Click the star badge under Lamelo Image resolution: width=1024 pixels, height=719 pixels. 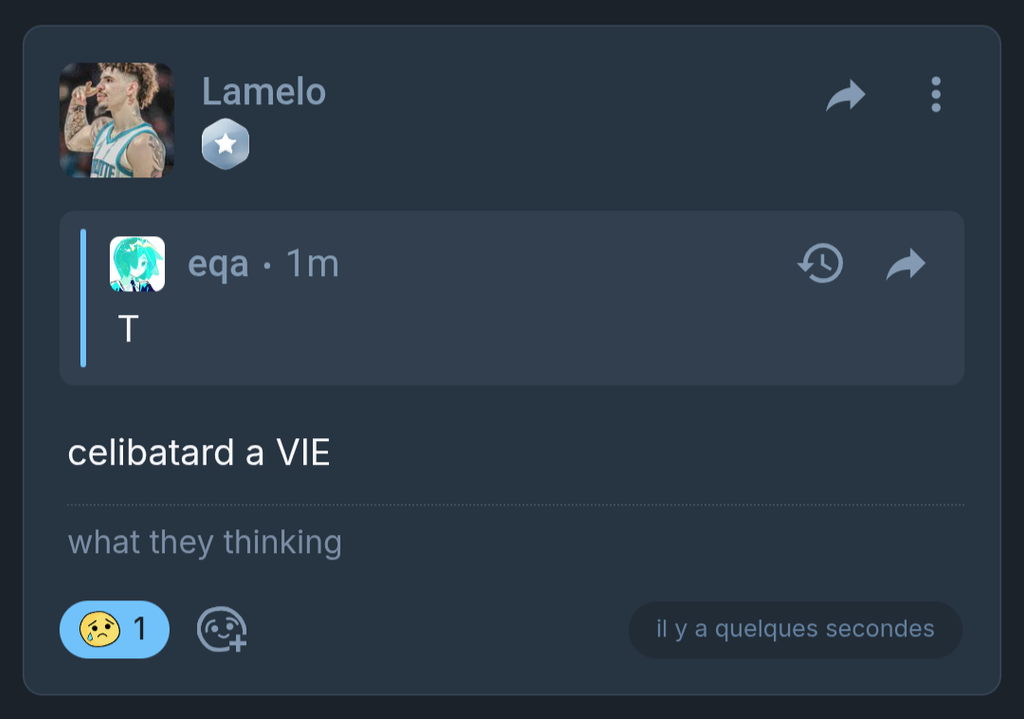click(225, 145)
